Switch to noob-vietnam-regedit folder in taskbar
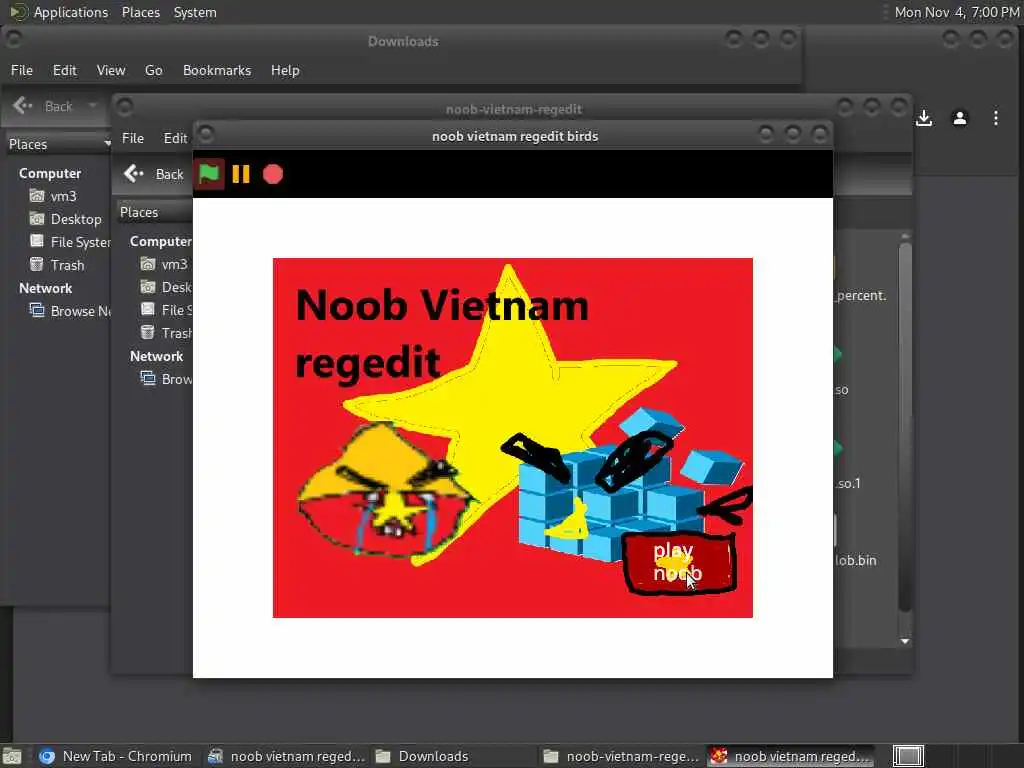Image resolution: width=1024 pixels, height=768 pixels. click(622, 756)
